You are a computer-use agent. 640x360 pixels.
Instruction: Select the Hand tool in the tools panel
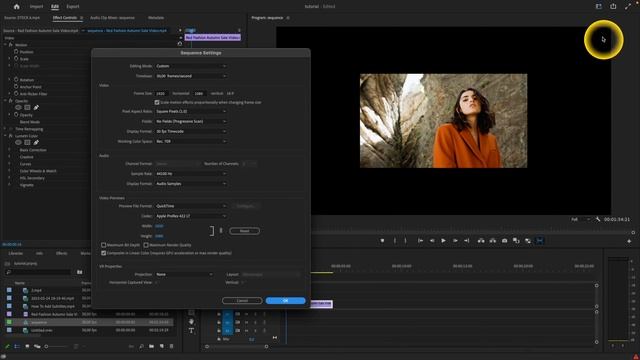(x=191, y=322)
